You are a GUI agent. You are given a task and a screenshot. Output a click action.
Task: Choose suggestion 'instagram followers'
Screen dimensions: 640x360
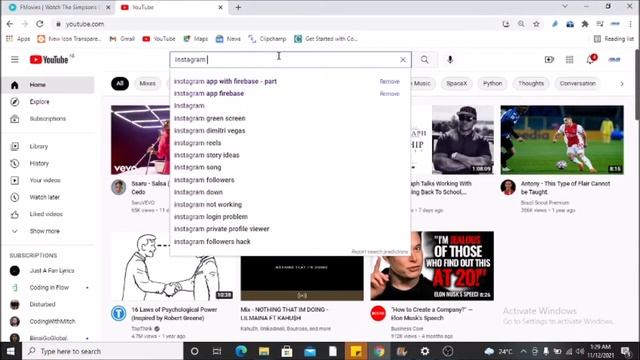click(x=290, y=180)
